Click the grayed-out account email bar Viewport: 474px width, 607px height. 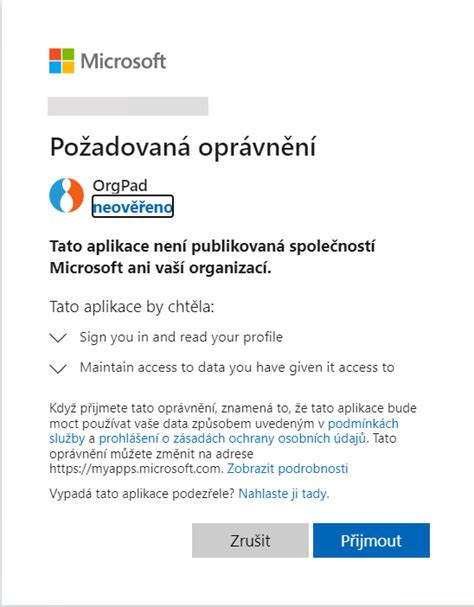coord(128,106)
